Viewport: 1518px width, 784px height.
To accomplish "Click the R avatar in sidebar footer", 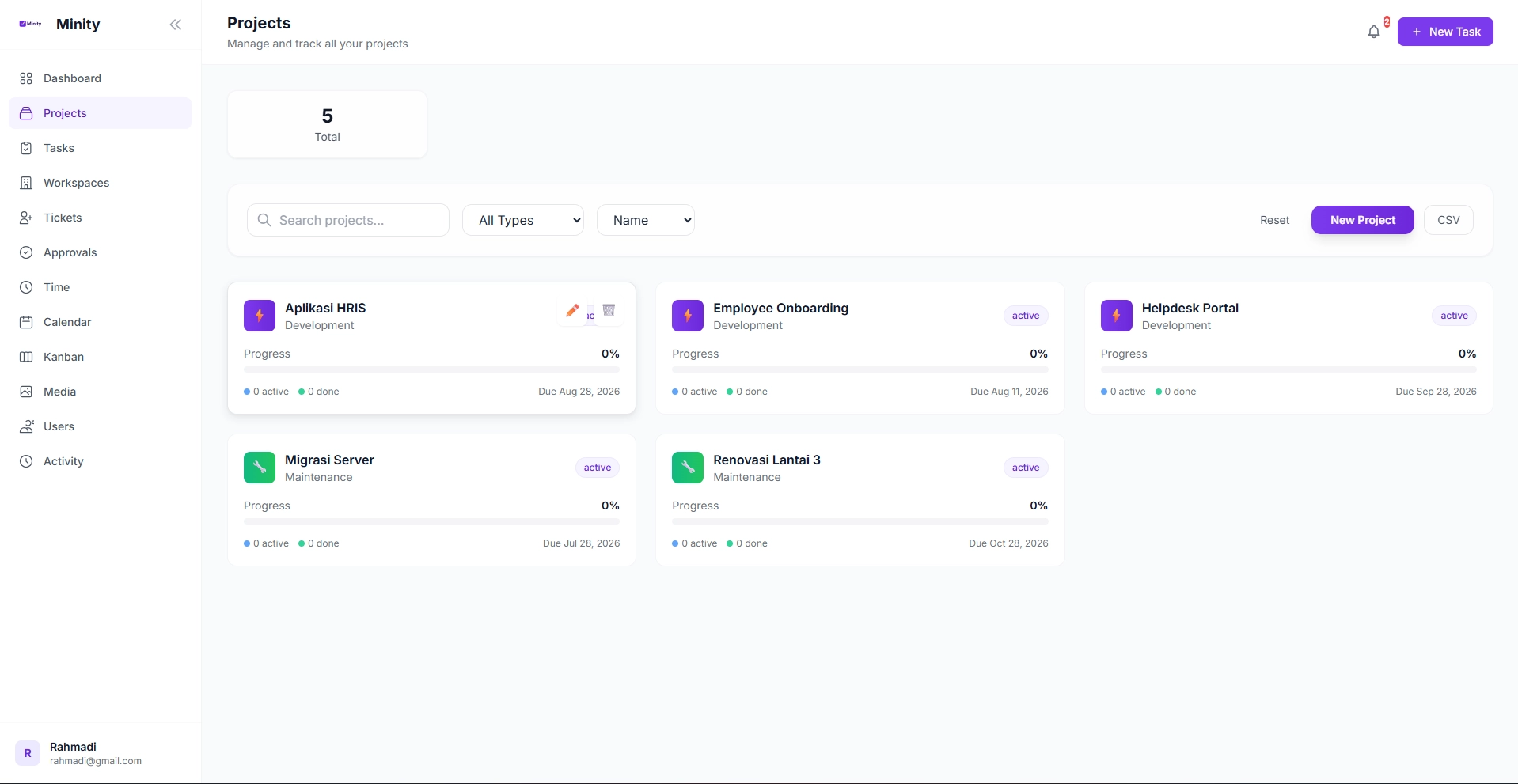I will tap(28, 753).
